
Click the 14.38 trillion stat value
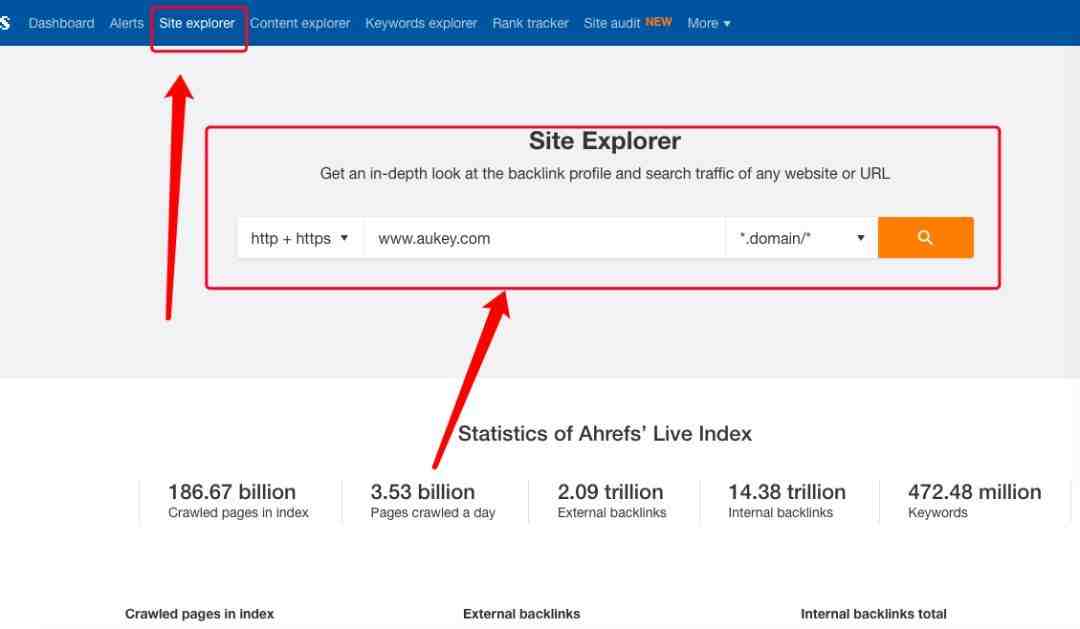tap(787, 492)
